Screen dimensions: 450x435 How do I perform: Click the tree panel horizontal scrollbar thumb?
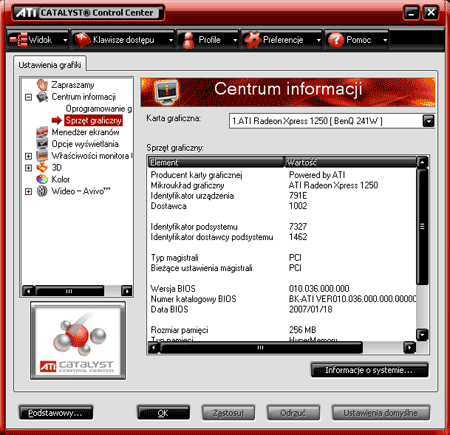[69, 291]
